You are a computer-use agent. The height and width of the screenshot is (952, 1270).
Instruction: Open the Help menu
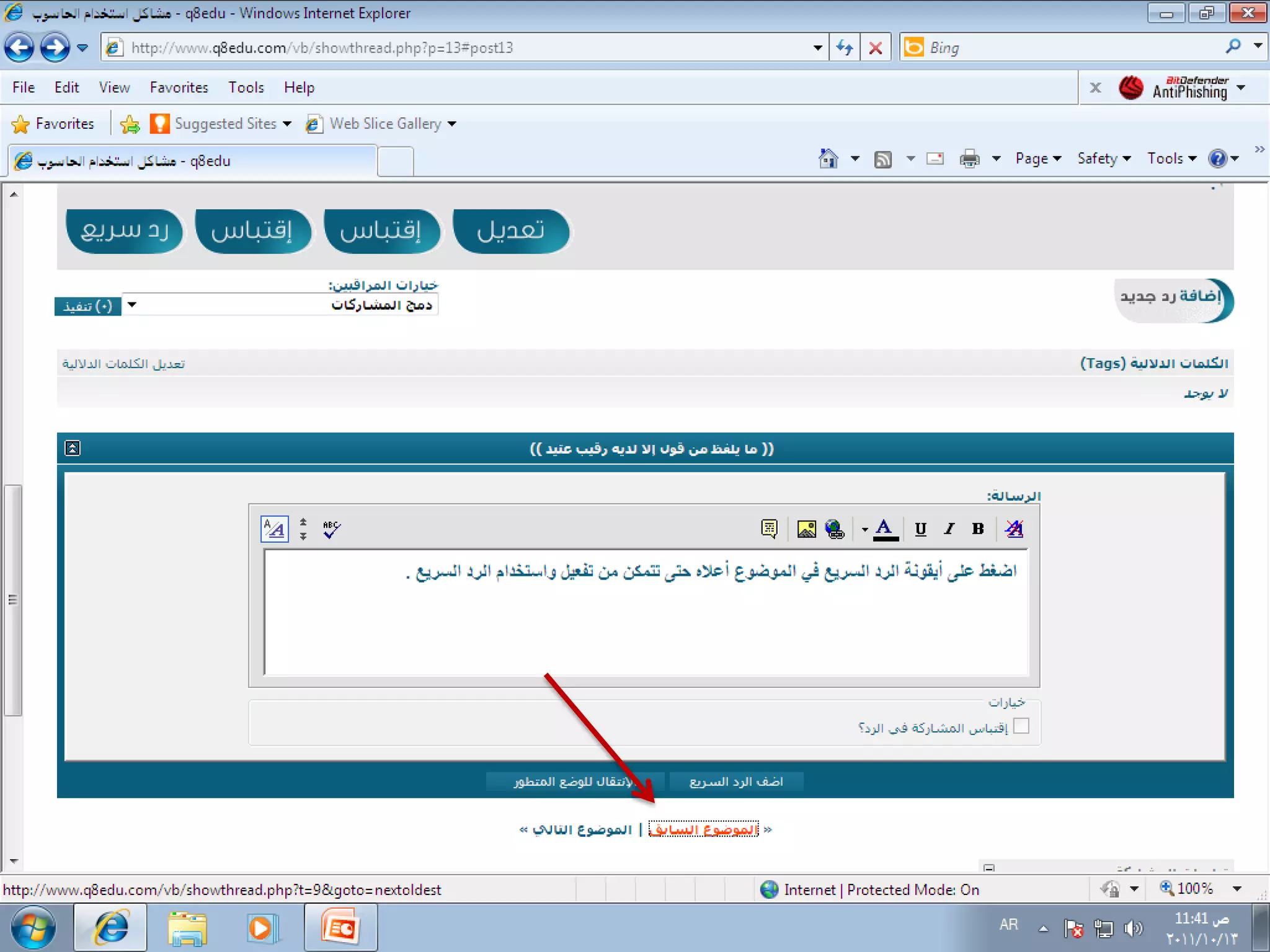(299, 87)
